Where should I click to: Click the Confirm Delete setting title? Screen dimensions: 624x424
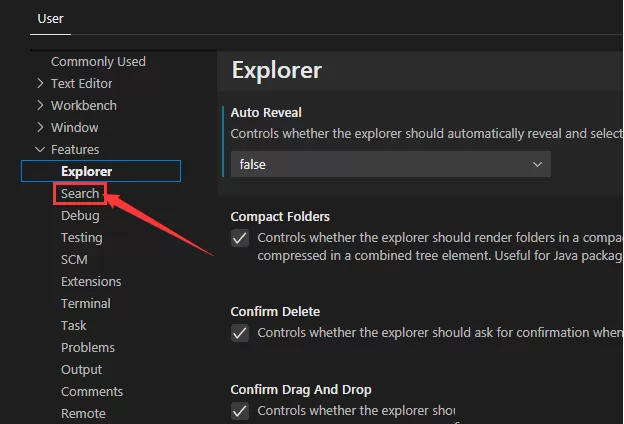(x=275, y=311)
